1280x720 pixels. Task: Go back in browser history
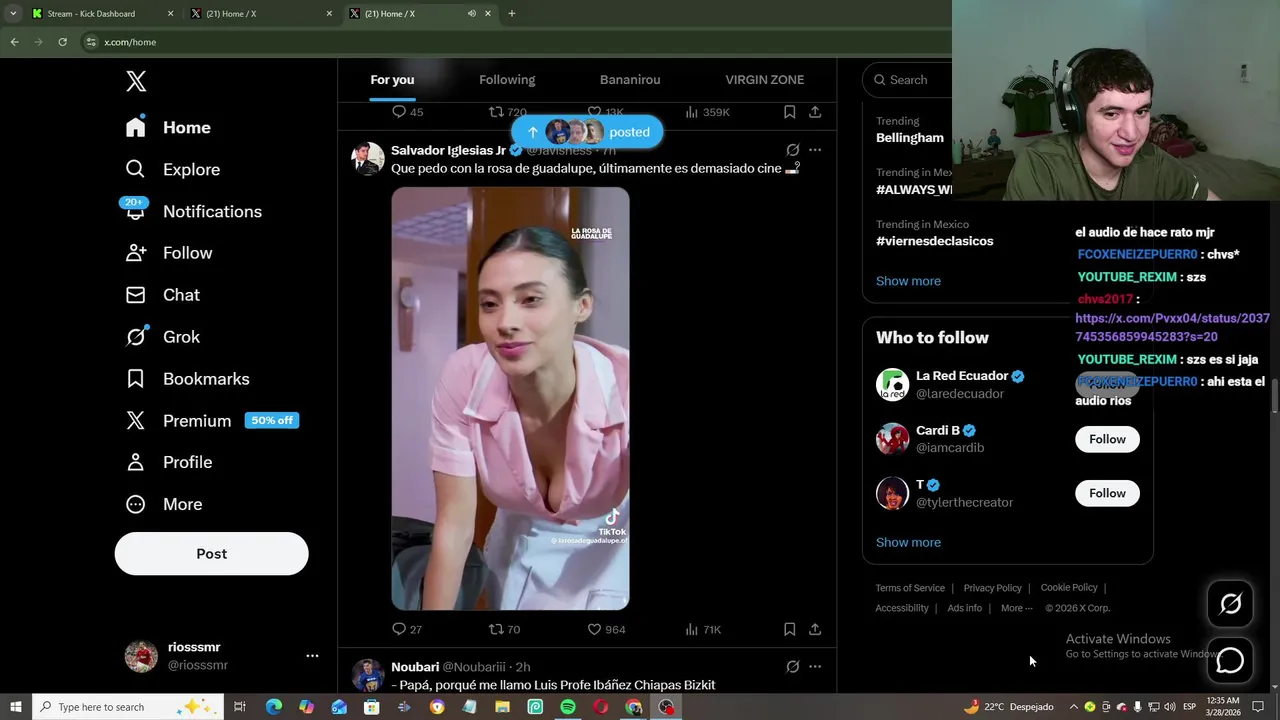tap(14, 42)
